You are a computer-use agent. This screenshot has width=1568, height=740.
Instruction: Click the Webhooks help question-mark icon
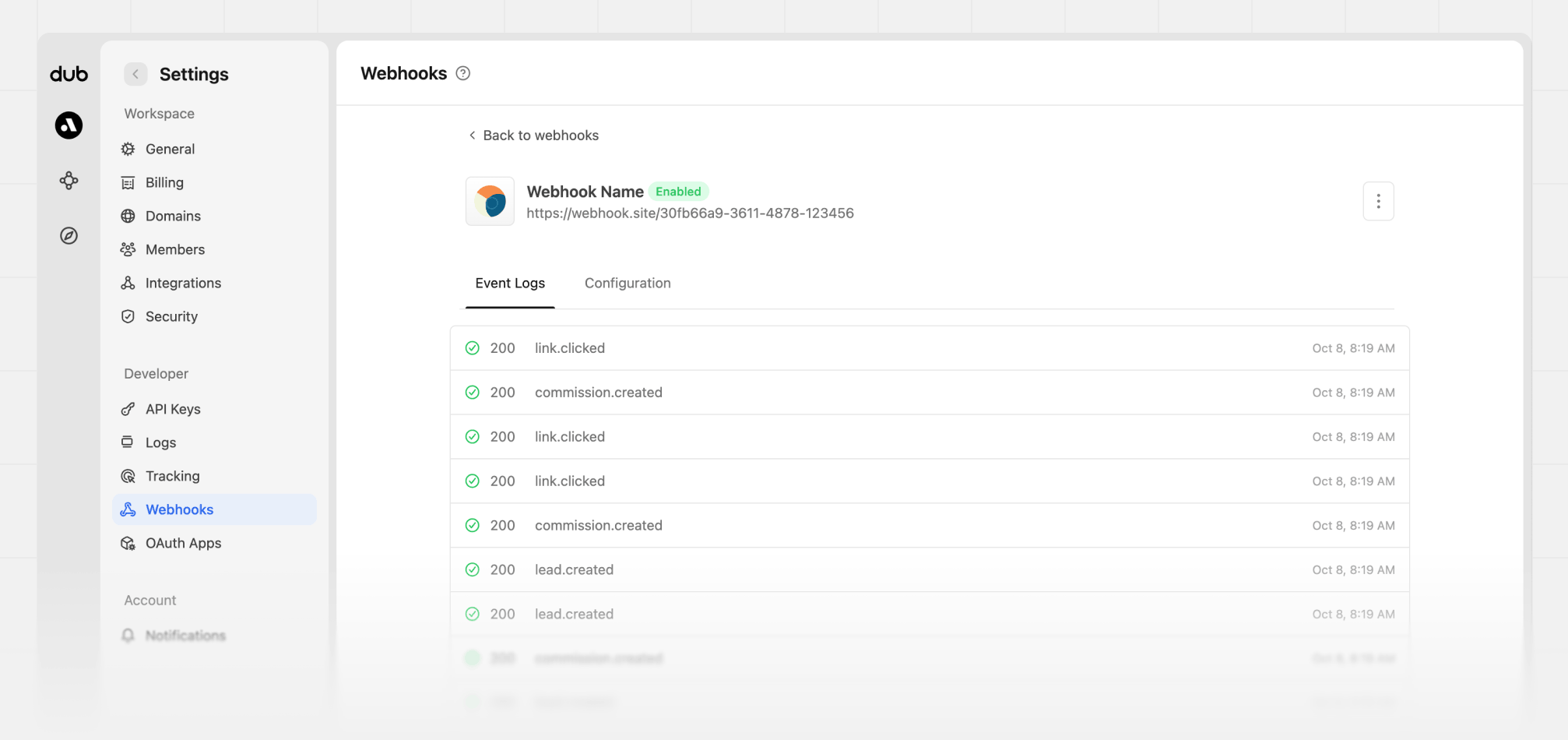click(463, 73)
